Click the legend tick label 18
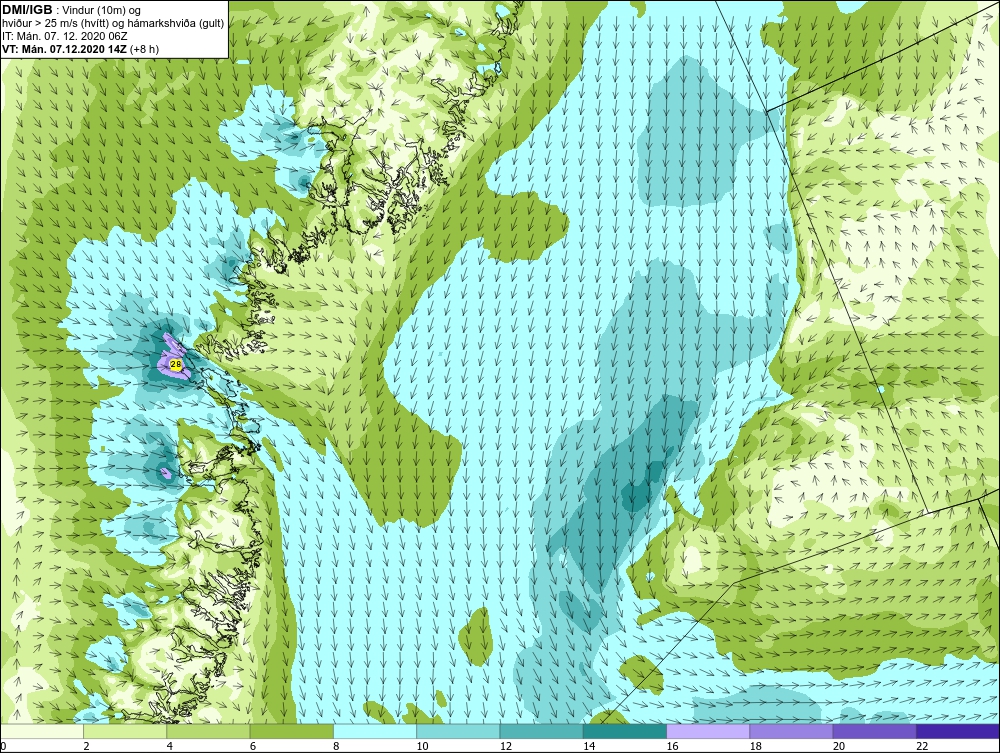Screen dimensions: 1000x753 (755, 746)
